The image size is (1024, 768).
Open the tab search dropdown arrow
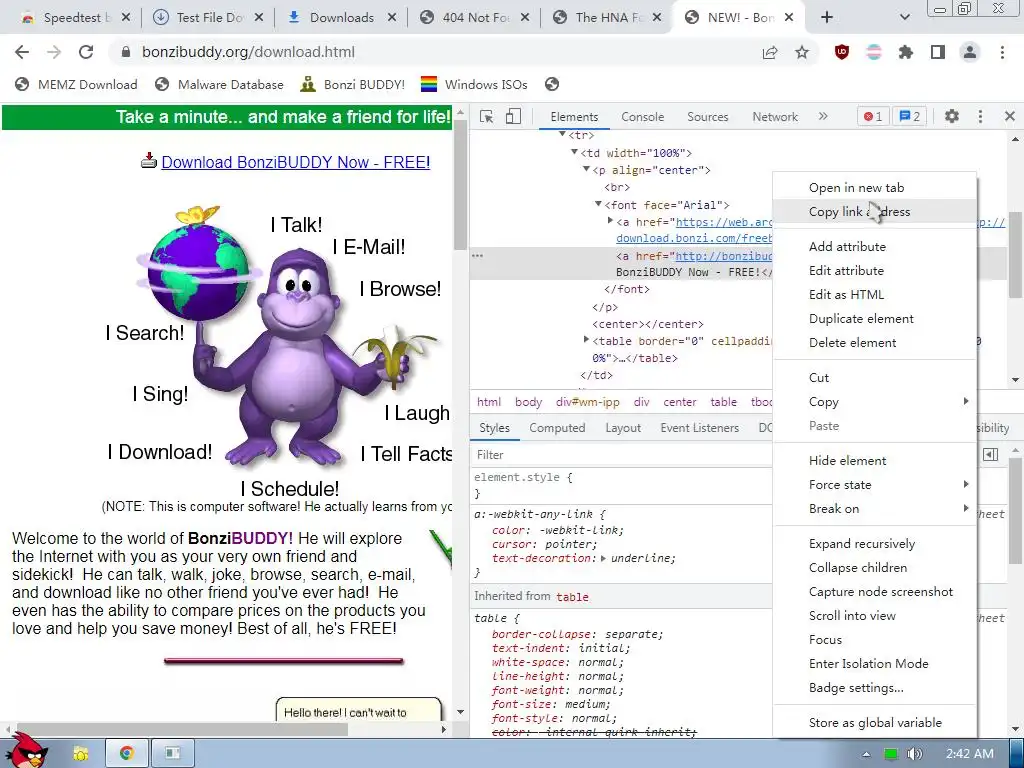[904, 18]
